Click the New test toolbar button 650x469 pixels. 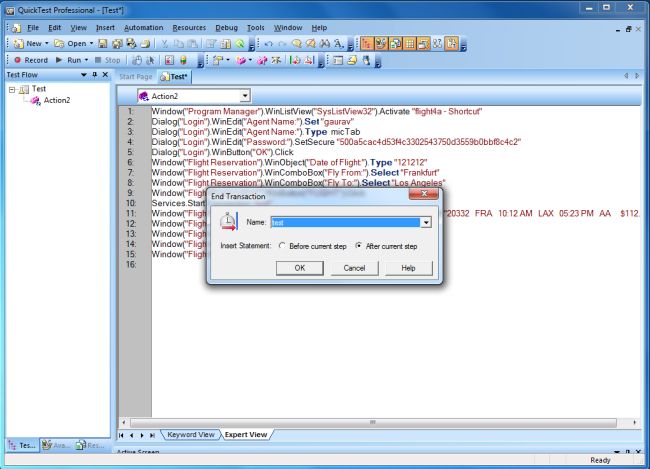[x=28, y=44]
